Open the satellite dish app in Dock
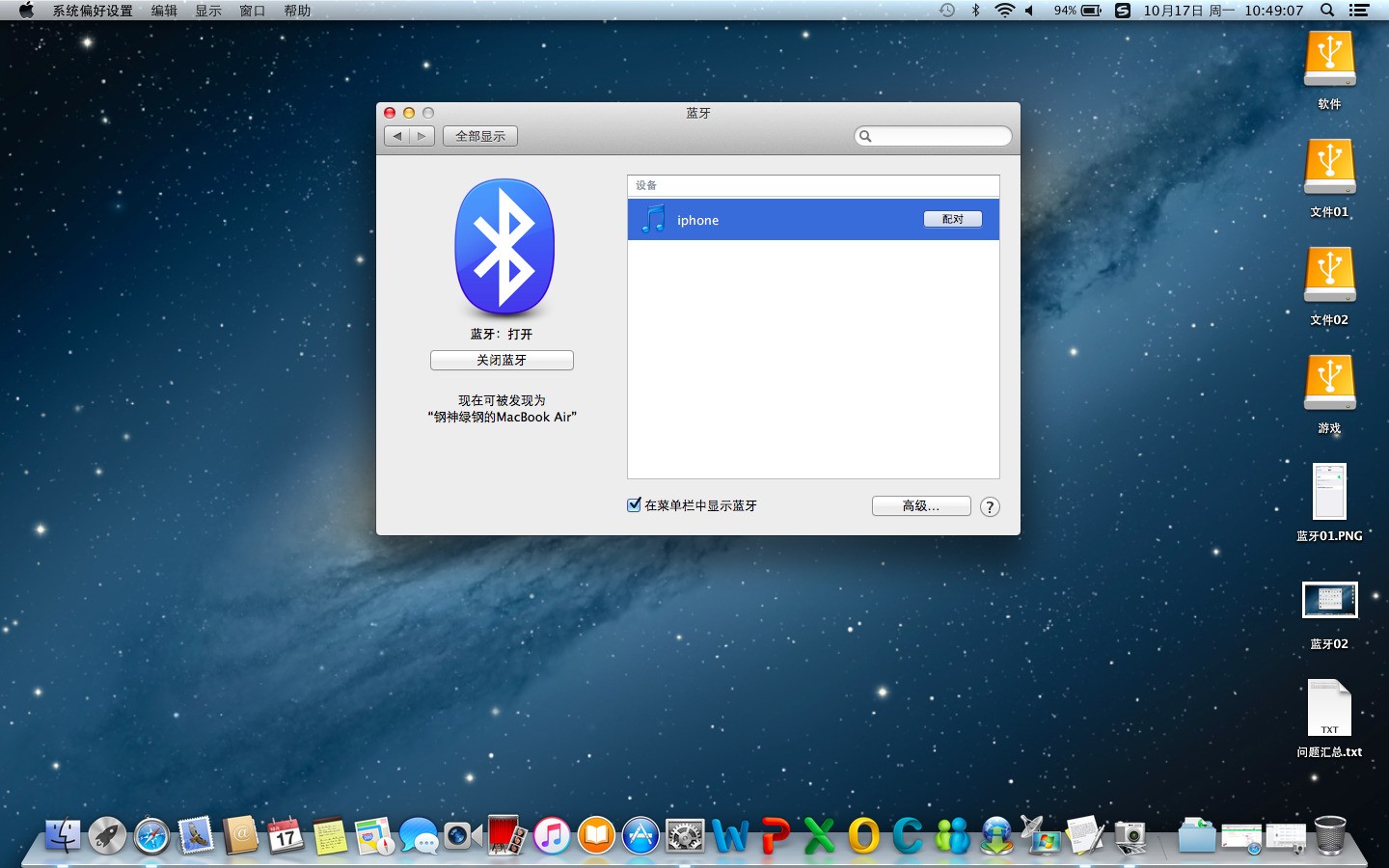The image size is (1389, 868). [x=1041, y=835]
